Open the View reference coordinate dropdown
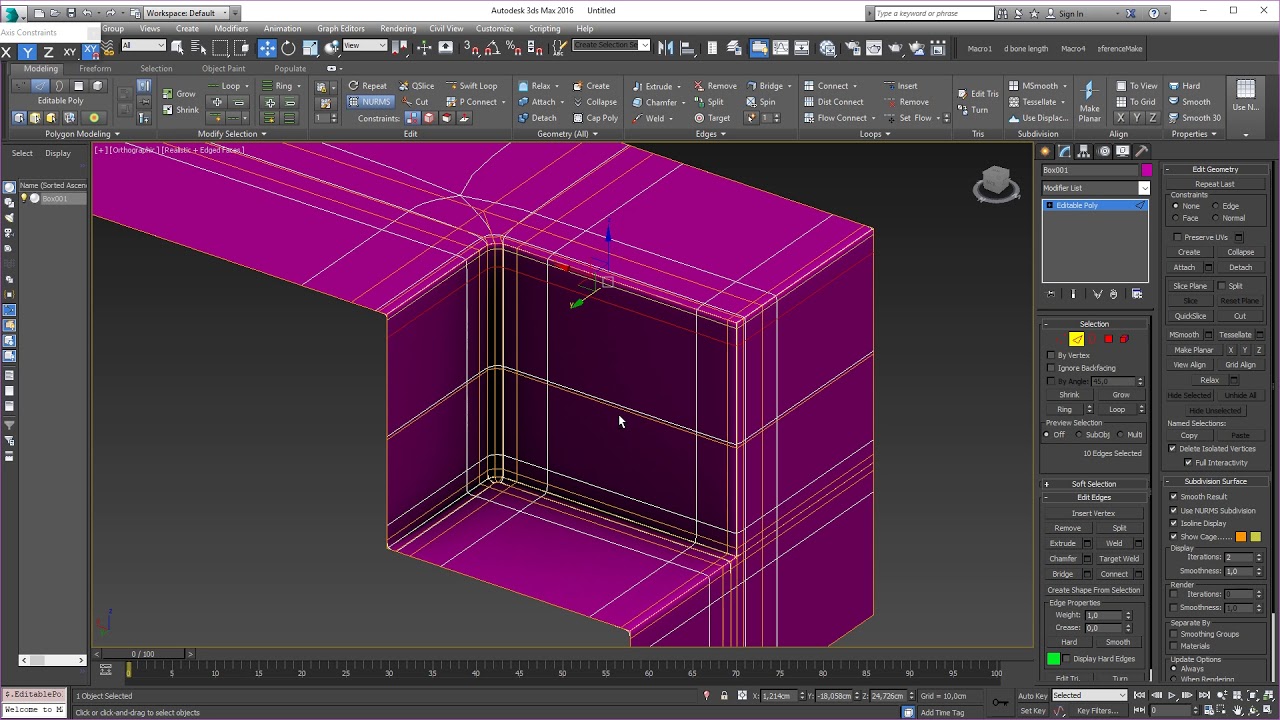The height and width of the screenshot is (720, 1280). (365, 46)
